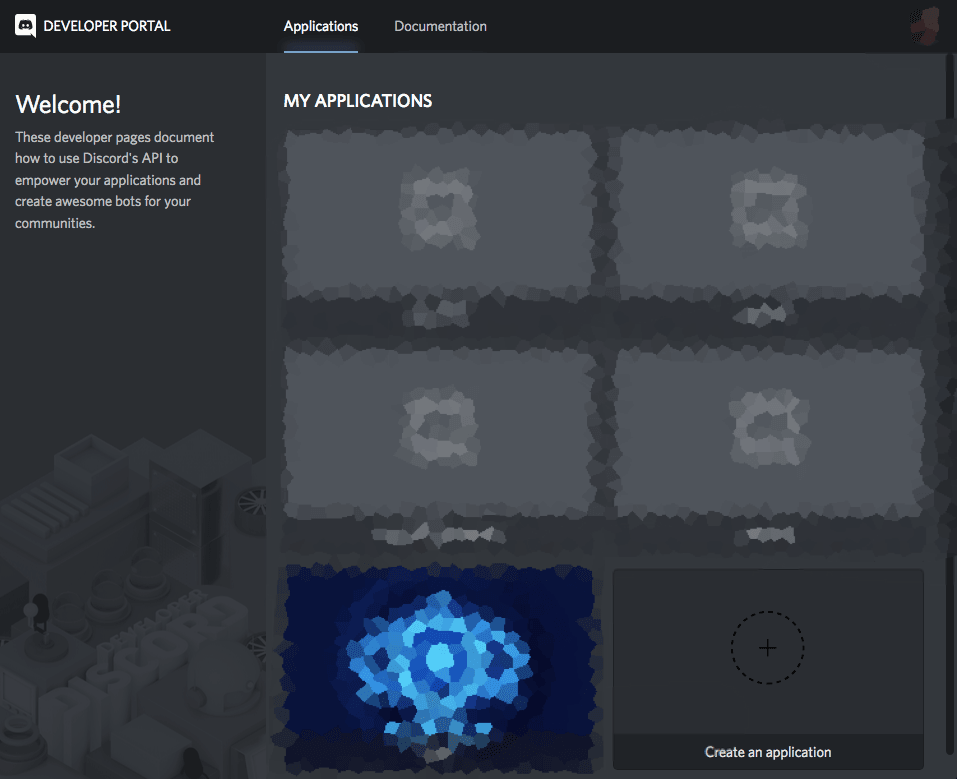957x779 pixels.
Task: Click the dashed plus circle icon
Action: 767,648
